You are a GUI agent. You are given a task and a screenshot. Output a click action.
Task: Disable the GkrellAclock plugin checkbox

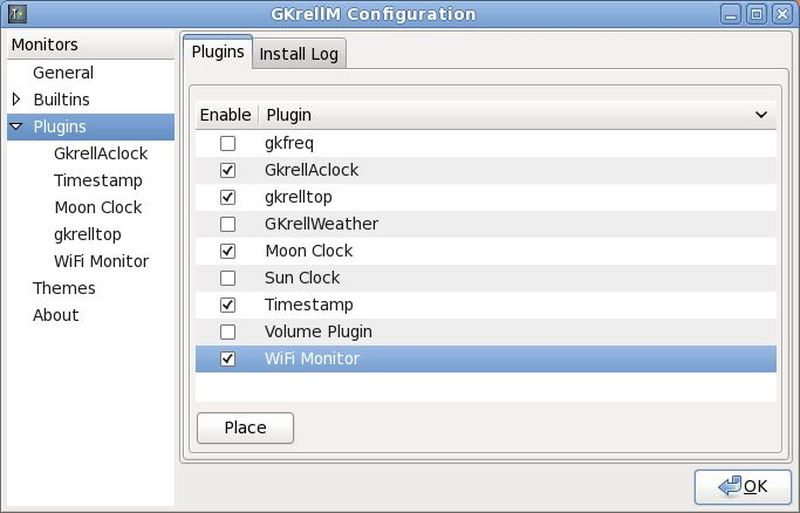pos(227,171)
